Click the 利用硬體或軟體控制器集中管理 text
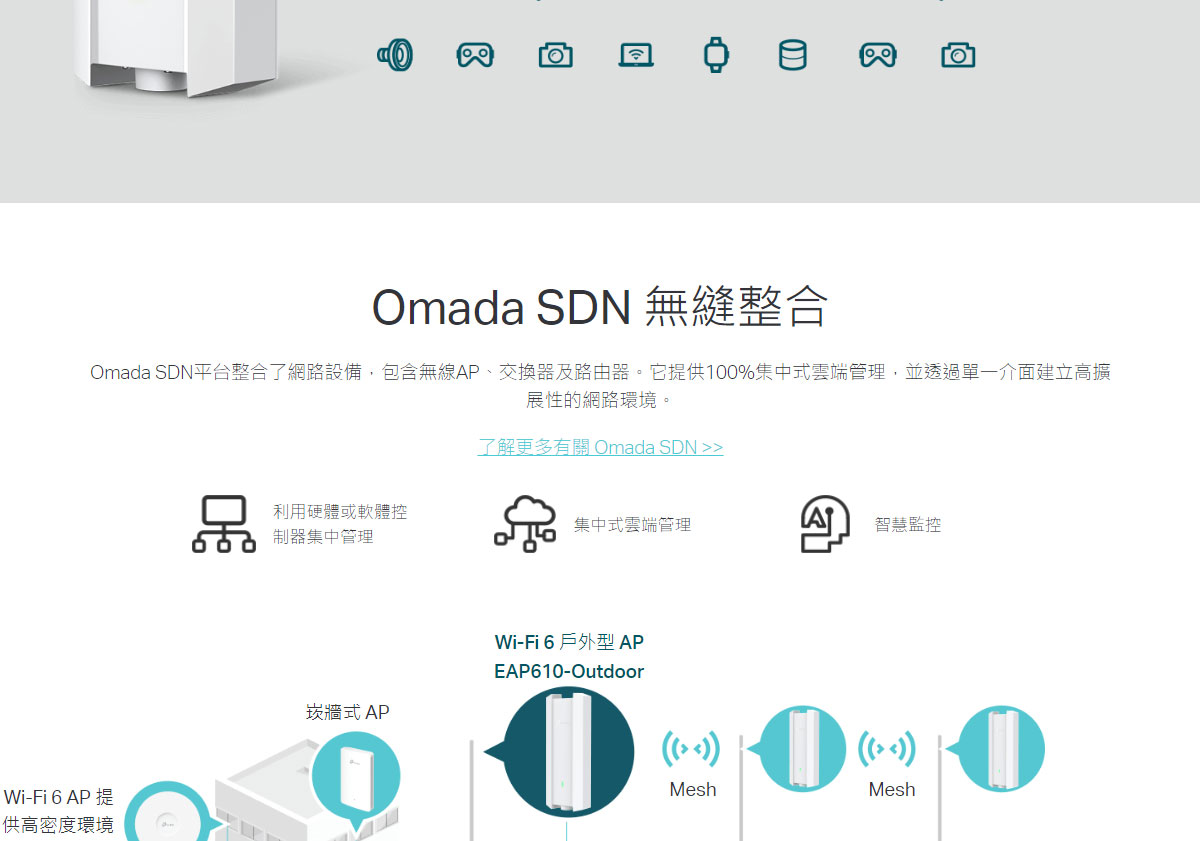Image resolution: width=1200 pixels, height=841 pixels. (x=340, y=524)
